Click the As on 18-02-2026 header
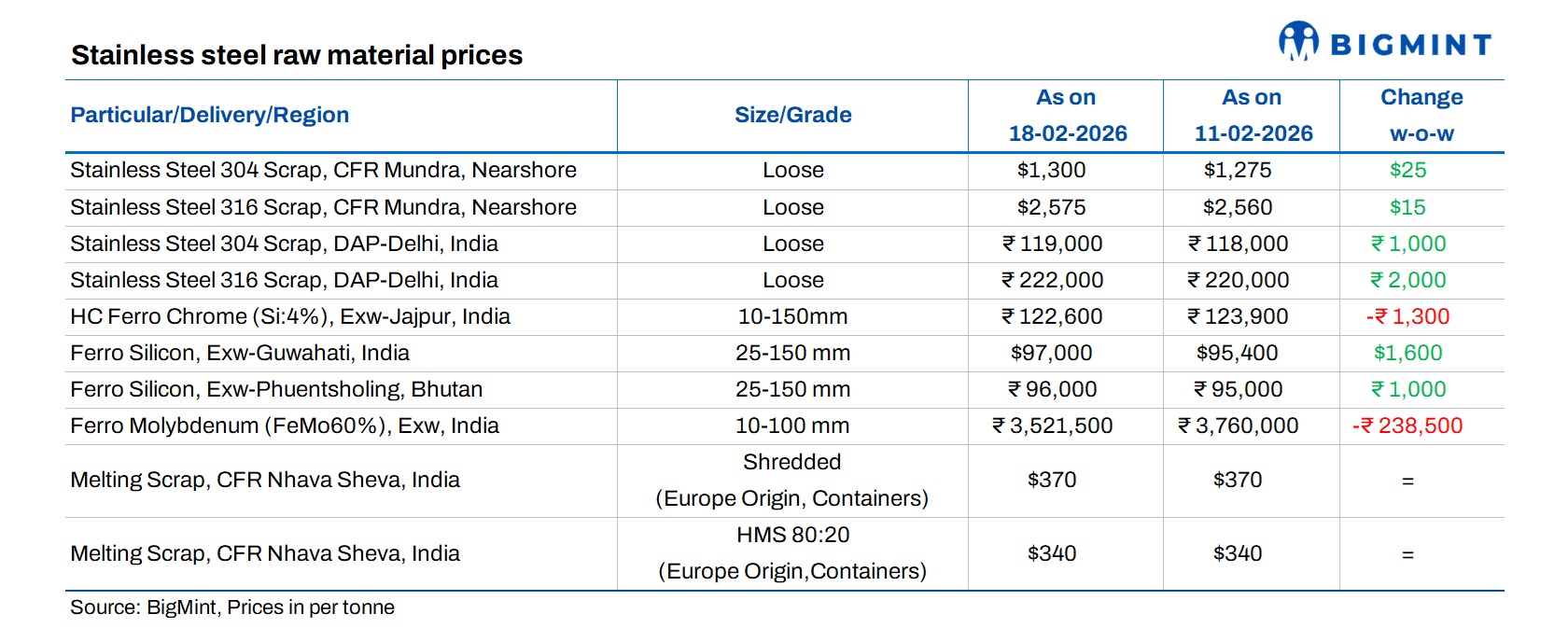This screenshot has height=642, width=1568. click(x=1067, y=116)
